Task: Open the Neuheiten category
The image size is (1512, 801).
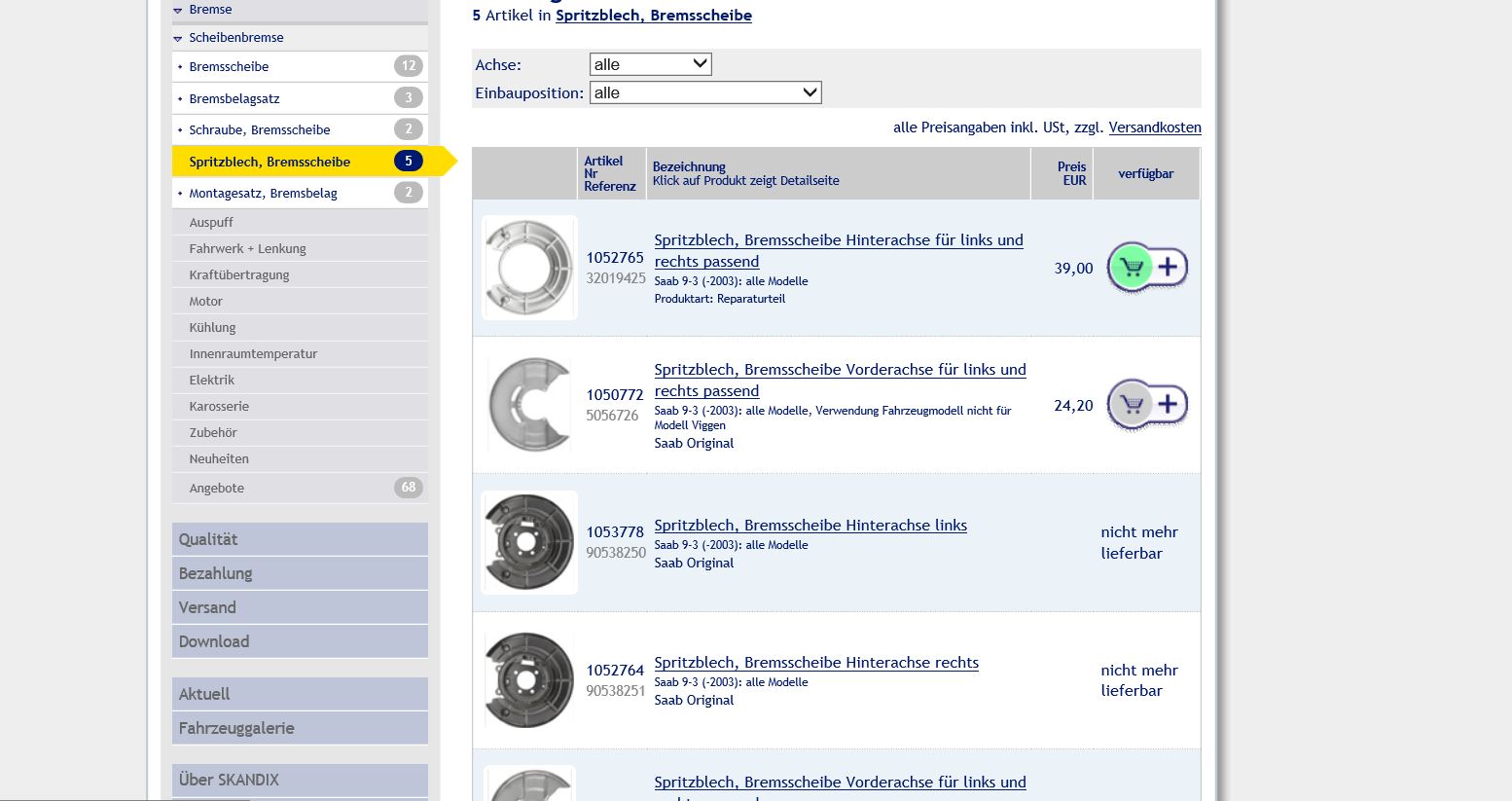Action: pyautogui.click(x=300, y=458)
